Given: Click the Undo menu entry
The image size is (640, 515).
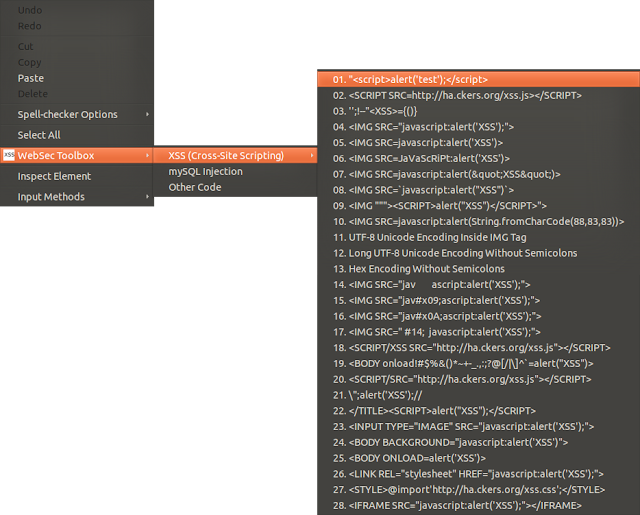Looking at the screenshot, I should (77, 10).
